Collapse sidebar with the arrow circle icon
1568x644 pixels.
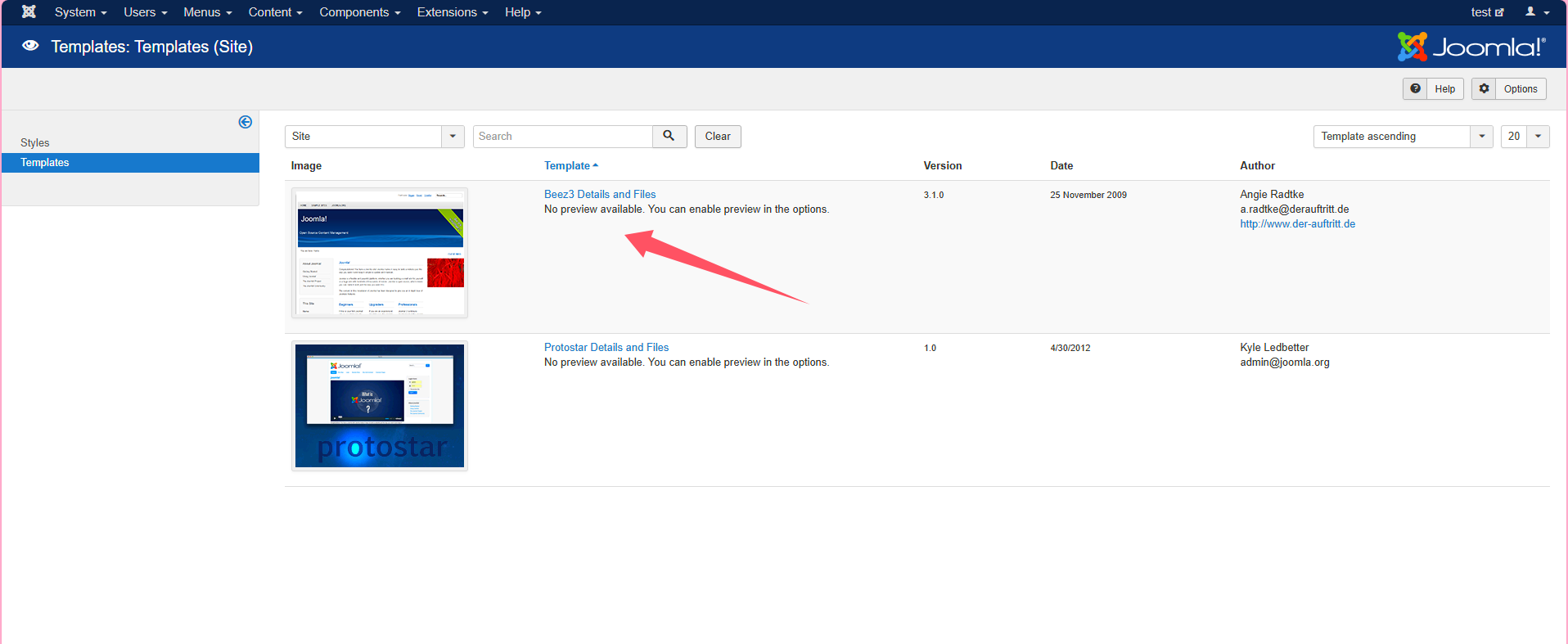(245, 122)
